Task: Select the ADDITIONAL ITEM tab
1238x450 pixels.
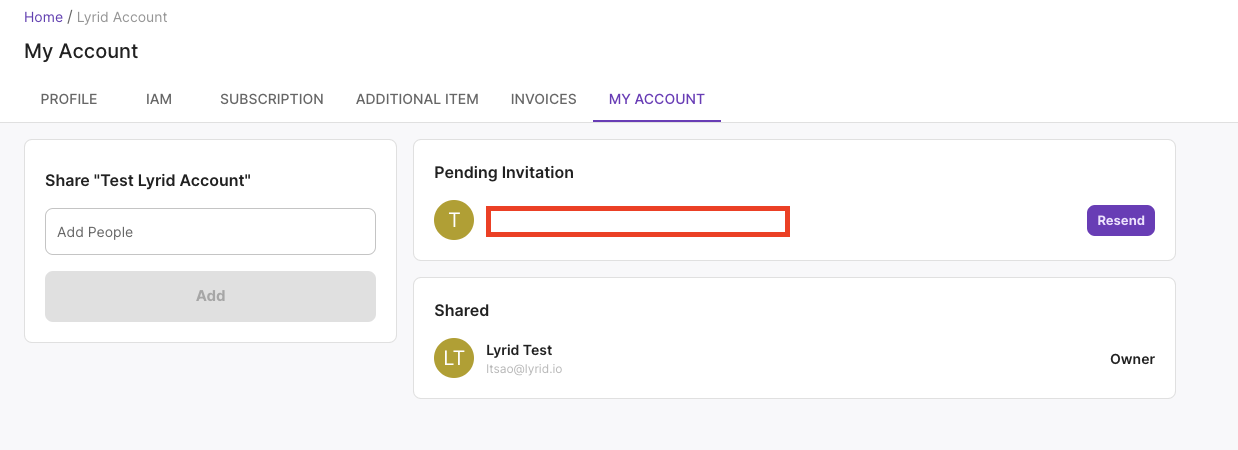Action: pos(417,99)
